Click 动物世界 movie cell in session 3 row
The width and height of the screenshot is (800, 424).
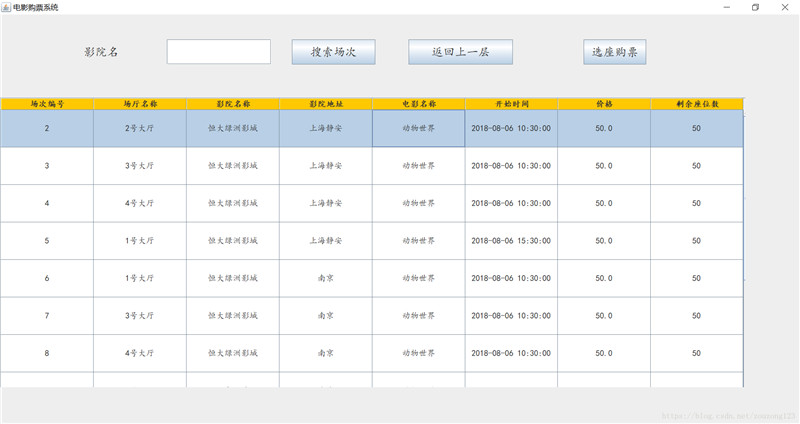pos(418,166)
